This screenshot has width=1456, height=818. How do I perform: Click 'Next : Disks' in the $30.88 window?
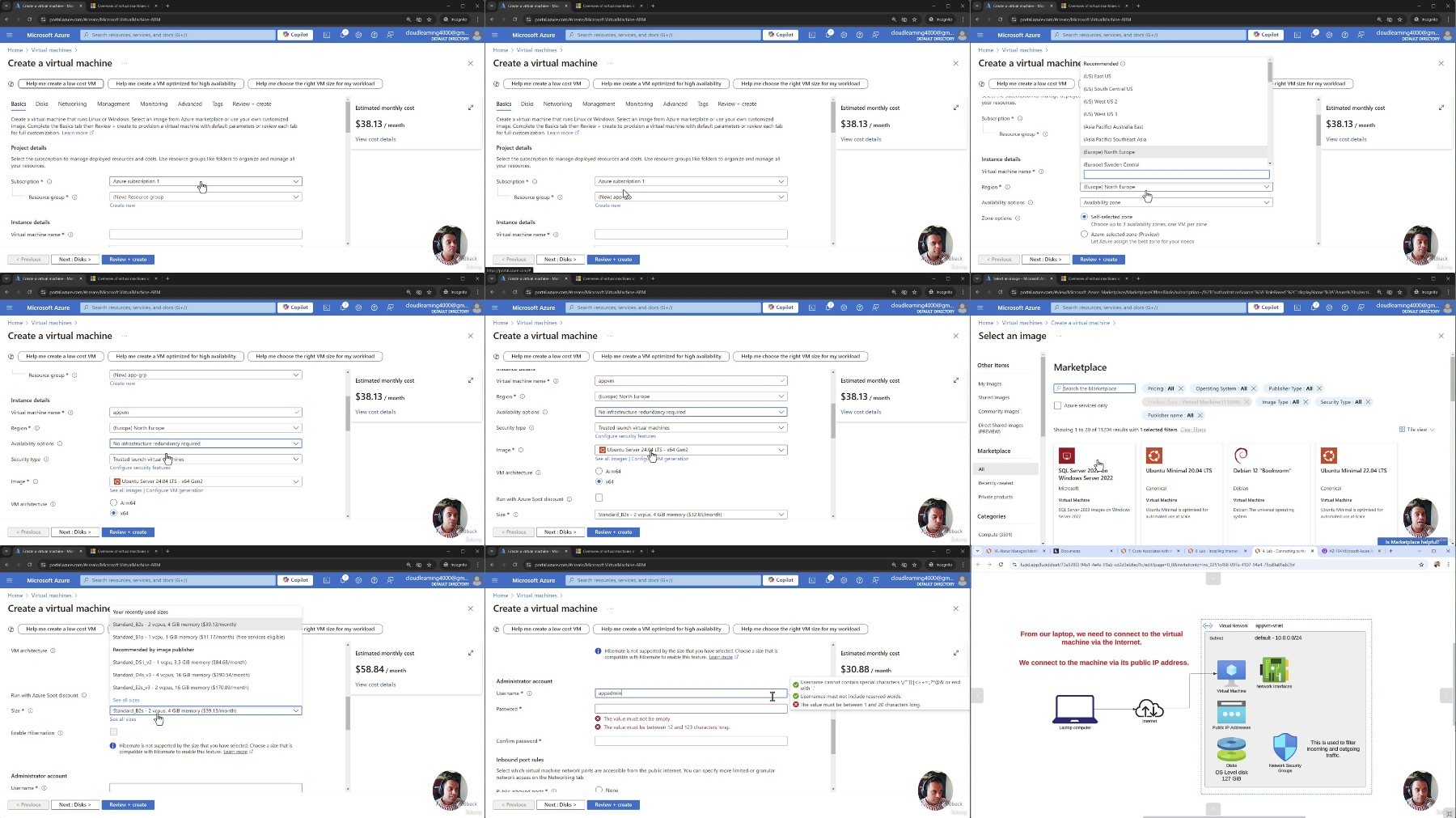(561, 805)
